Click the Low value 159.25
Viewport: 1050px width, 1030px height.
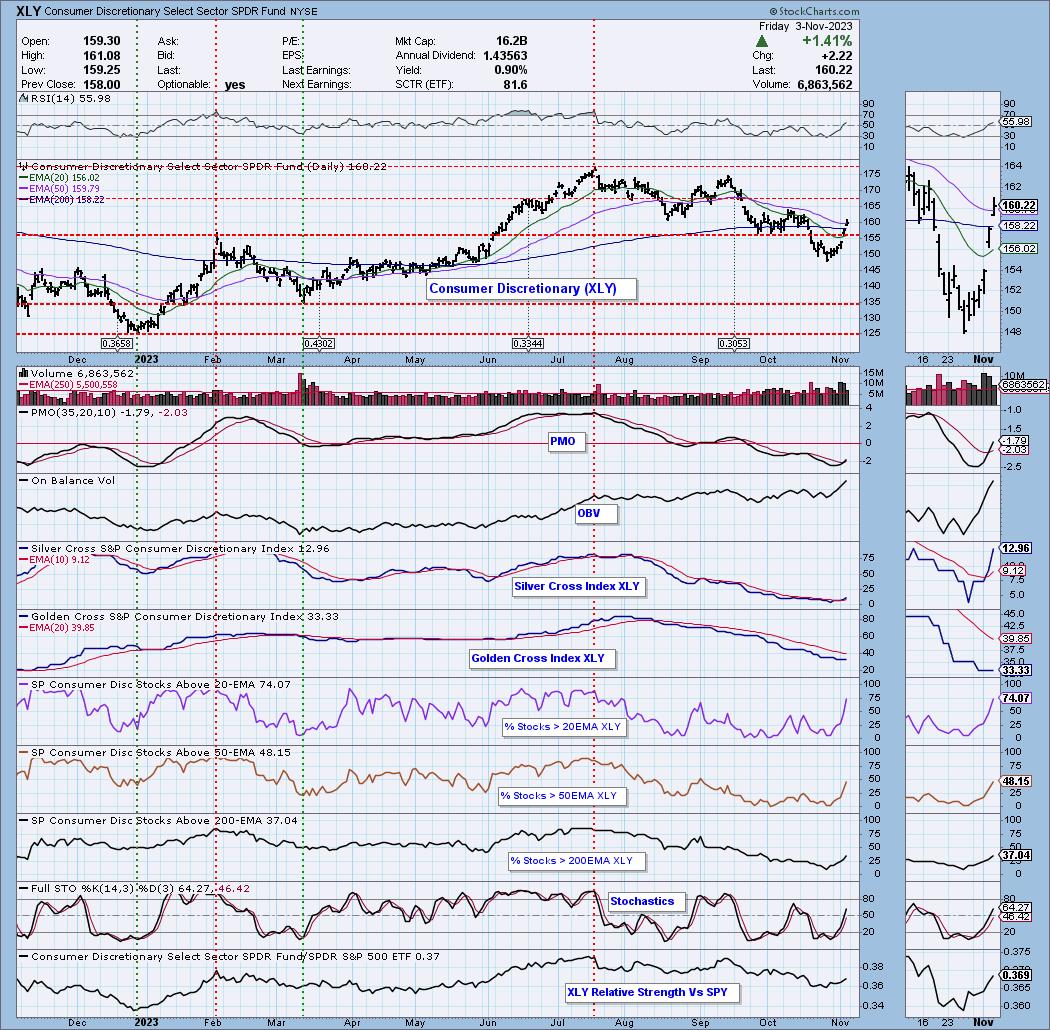101,70
